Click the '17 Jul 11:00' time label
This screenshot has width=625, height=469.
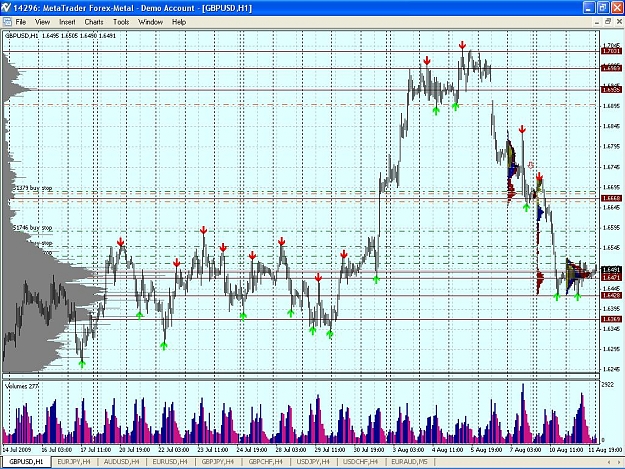click(95, 449)
